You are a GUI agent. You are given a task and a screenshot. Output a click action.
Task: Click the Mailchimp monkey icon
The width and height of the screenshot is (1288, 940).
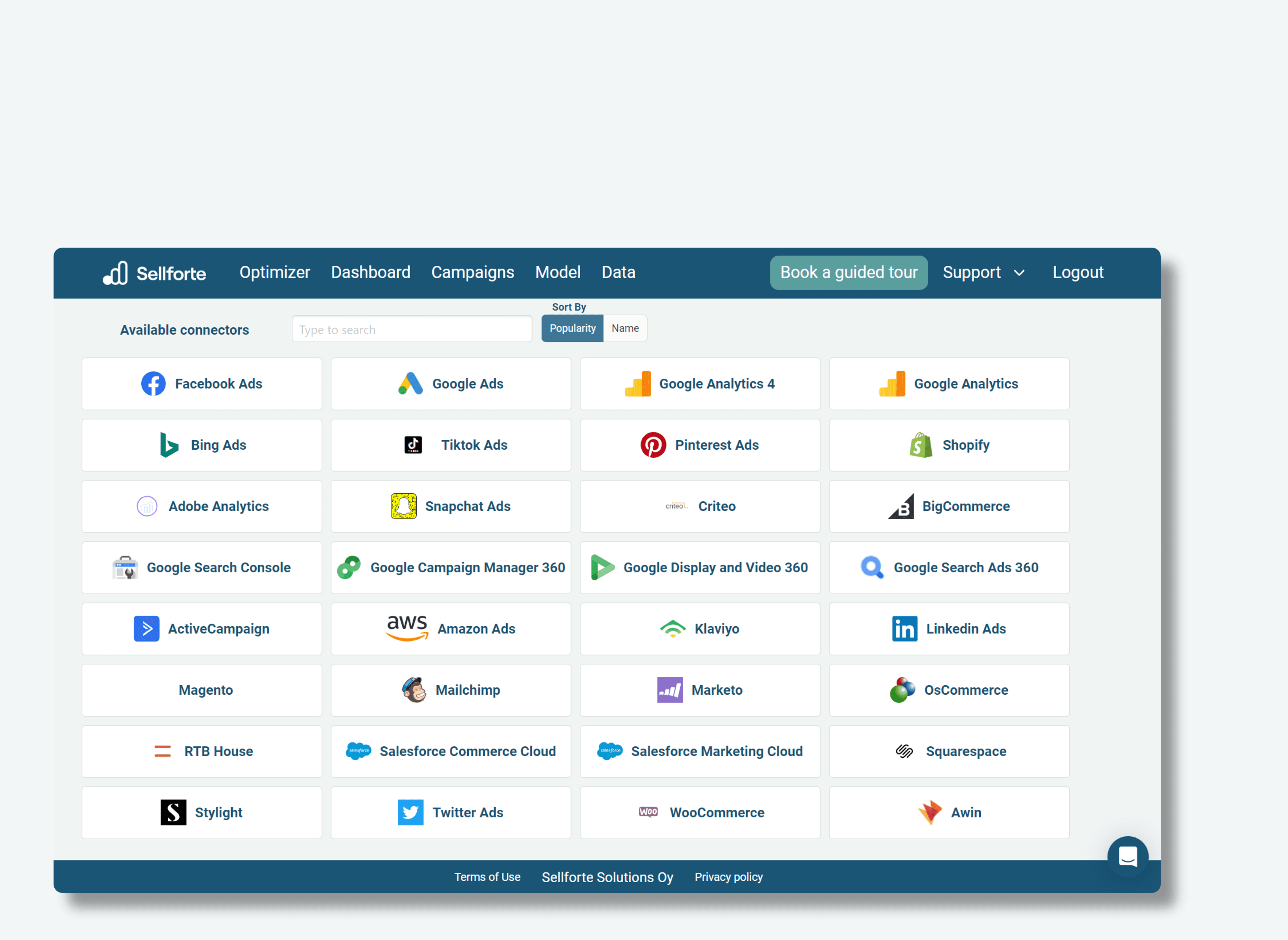(x=414, y=690)
